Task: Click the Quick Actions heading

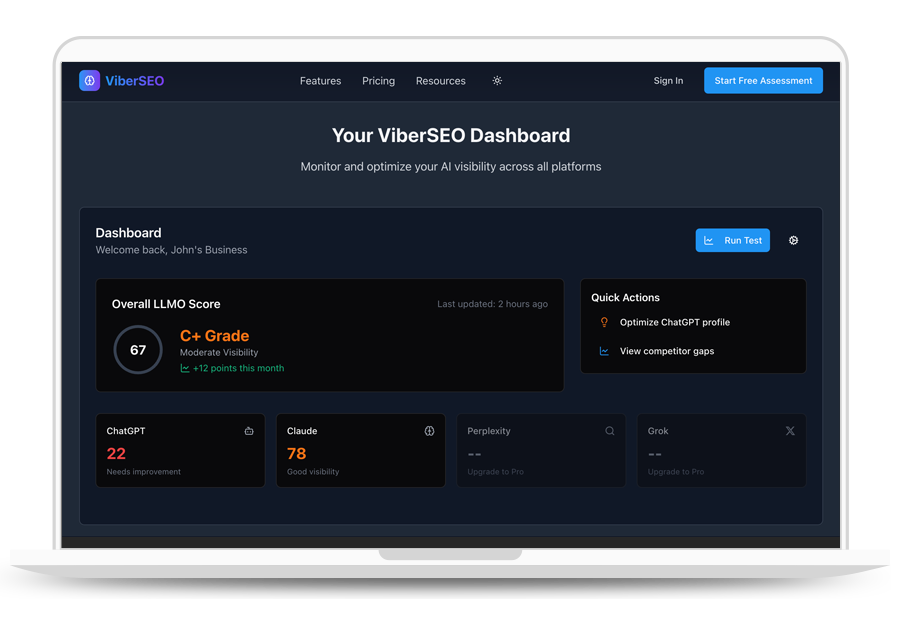Action: click(x=626, y=298)
